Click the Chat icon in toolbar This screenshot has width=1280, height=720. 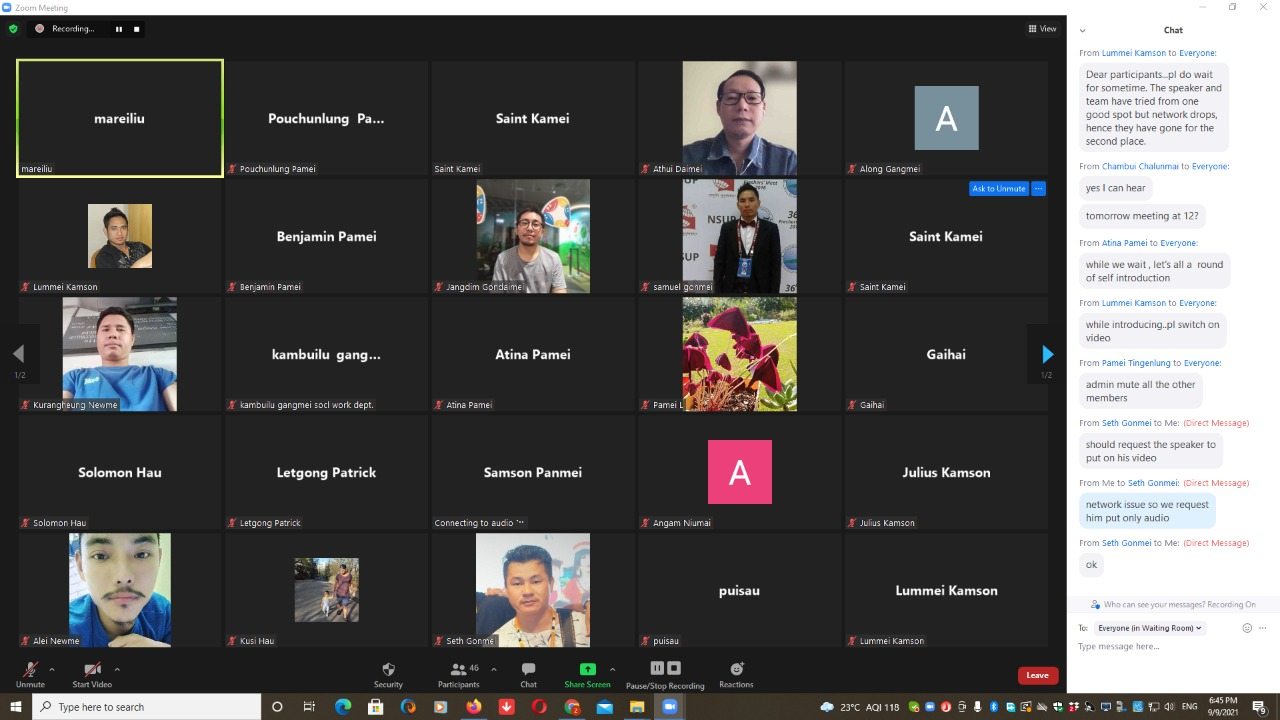pos(528,669)
